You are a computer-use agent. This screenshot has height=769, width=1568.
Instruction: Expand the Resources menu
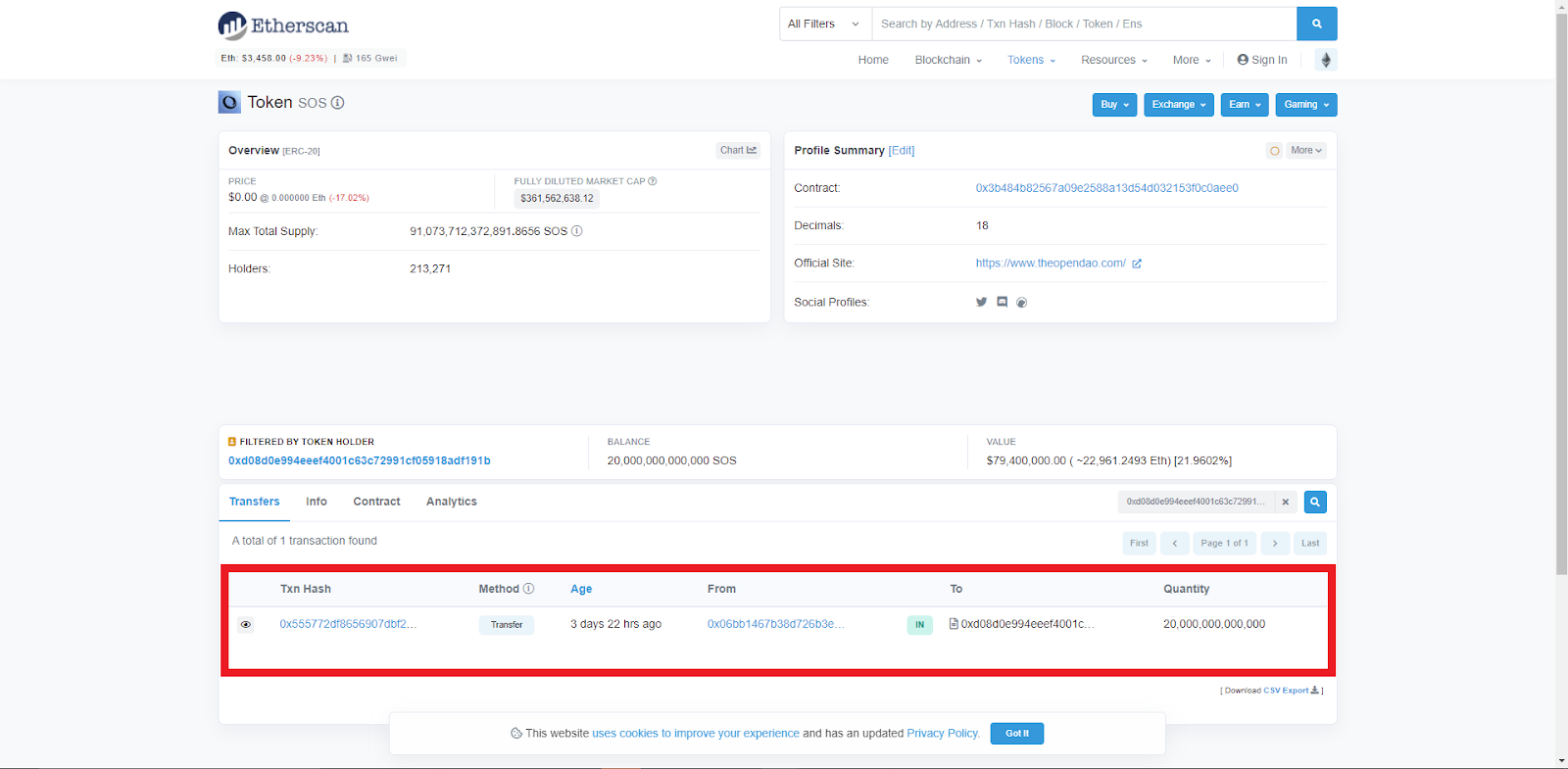[x=1114, y=60]
